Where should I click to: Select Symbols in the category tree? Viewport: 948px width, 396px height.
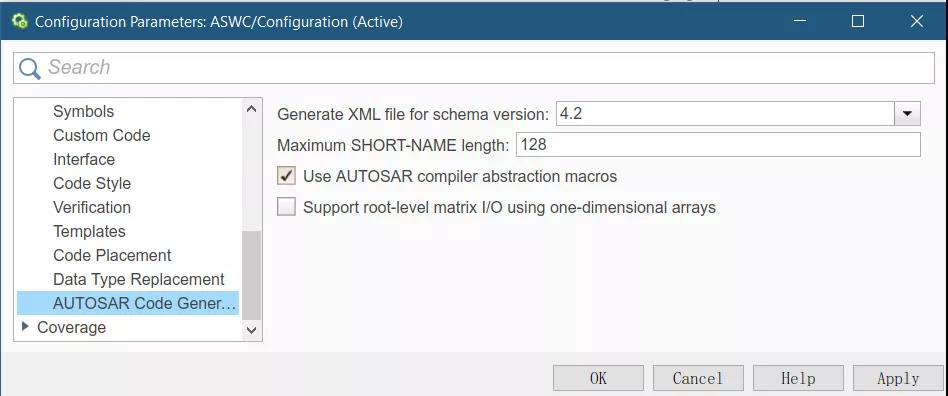click(x=83, y=111)
